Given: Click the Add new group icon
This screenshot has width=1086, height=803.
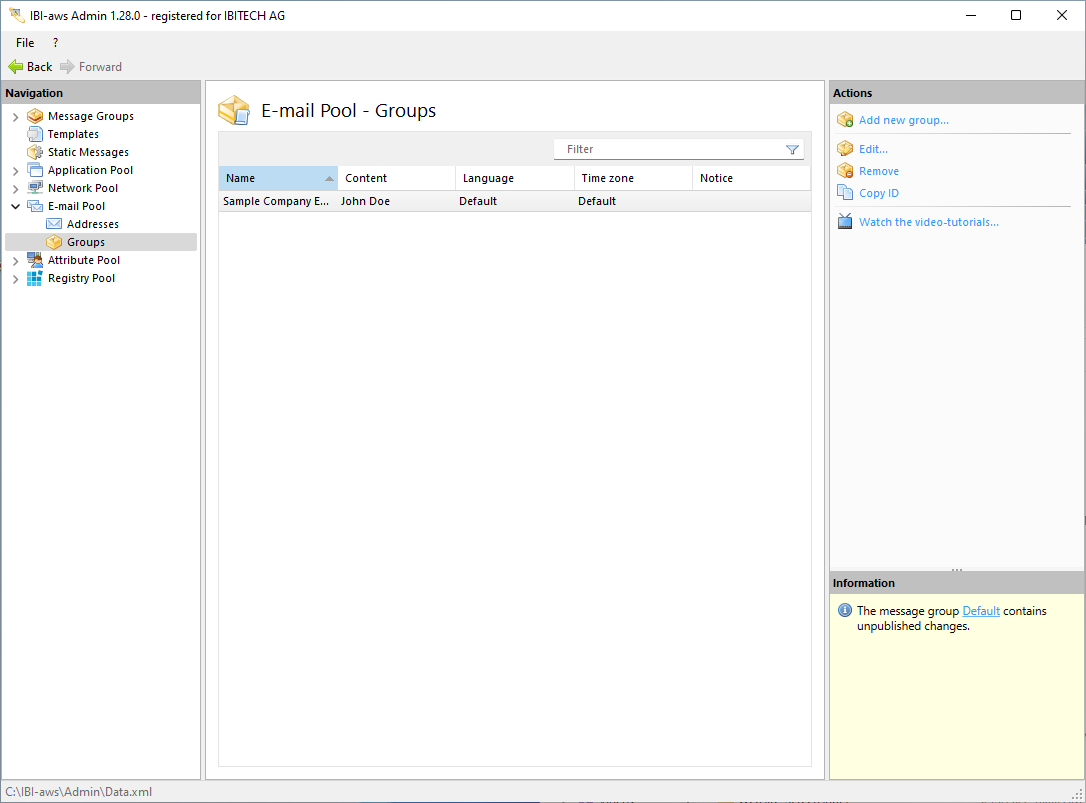Looking at the screenshot, I should (845, 120).
